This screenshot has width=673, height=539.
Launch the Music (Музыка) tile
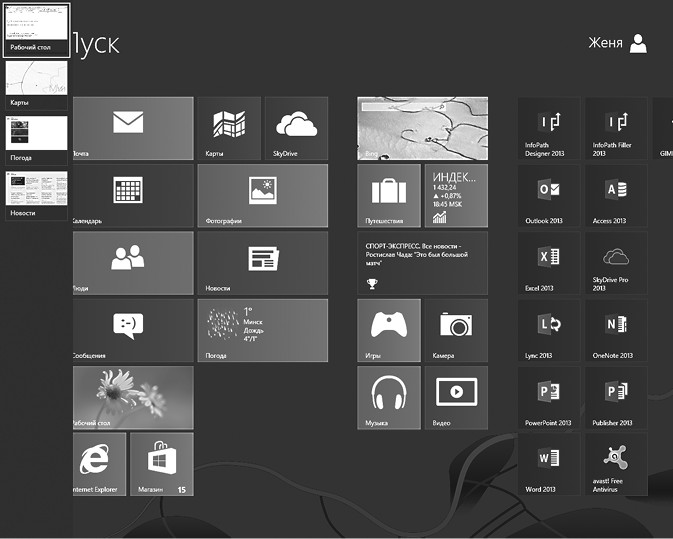(x=389, y=397)
